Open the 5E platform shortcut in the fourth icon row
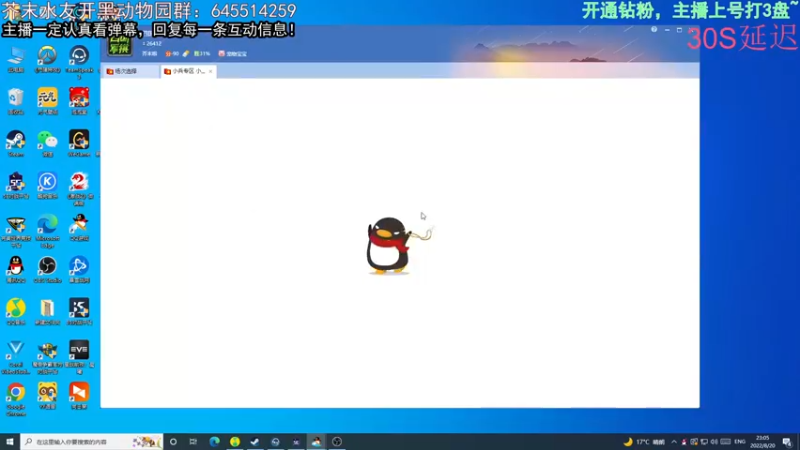 pyautogui.click(x=16, y=184)
